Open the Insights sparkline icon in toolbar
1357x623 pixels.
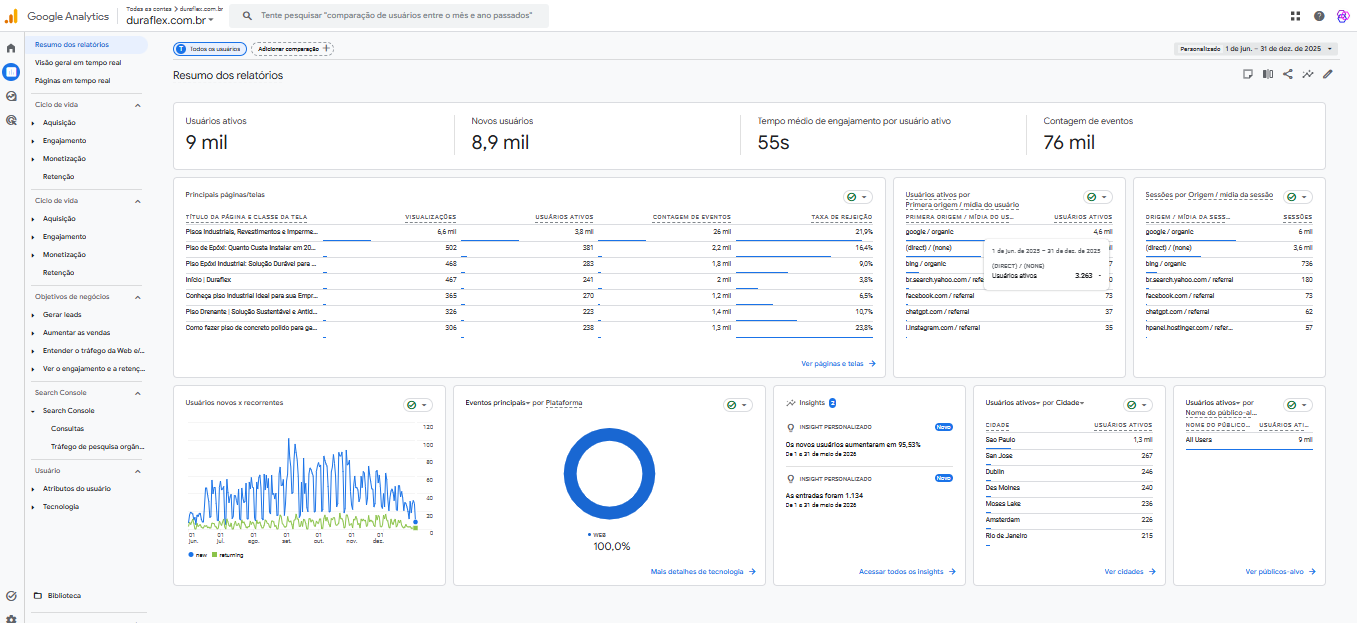(x=1308, y=74)
